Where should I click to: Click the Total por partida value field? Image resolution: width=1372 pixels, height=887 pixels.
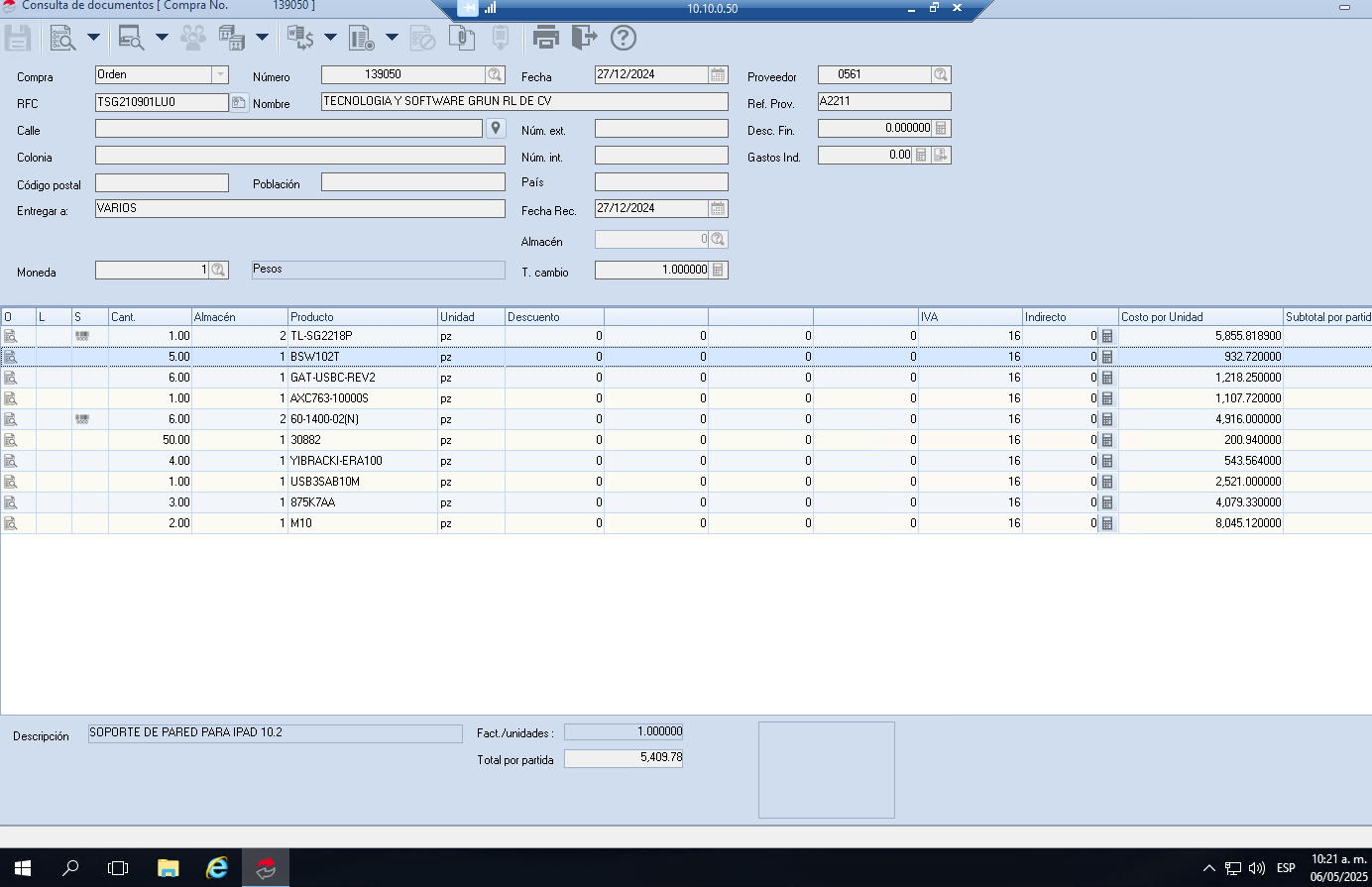624,758
